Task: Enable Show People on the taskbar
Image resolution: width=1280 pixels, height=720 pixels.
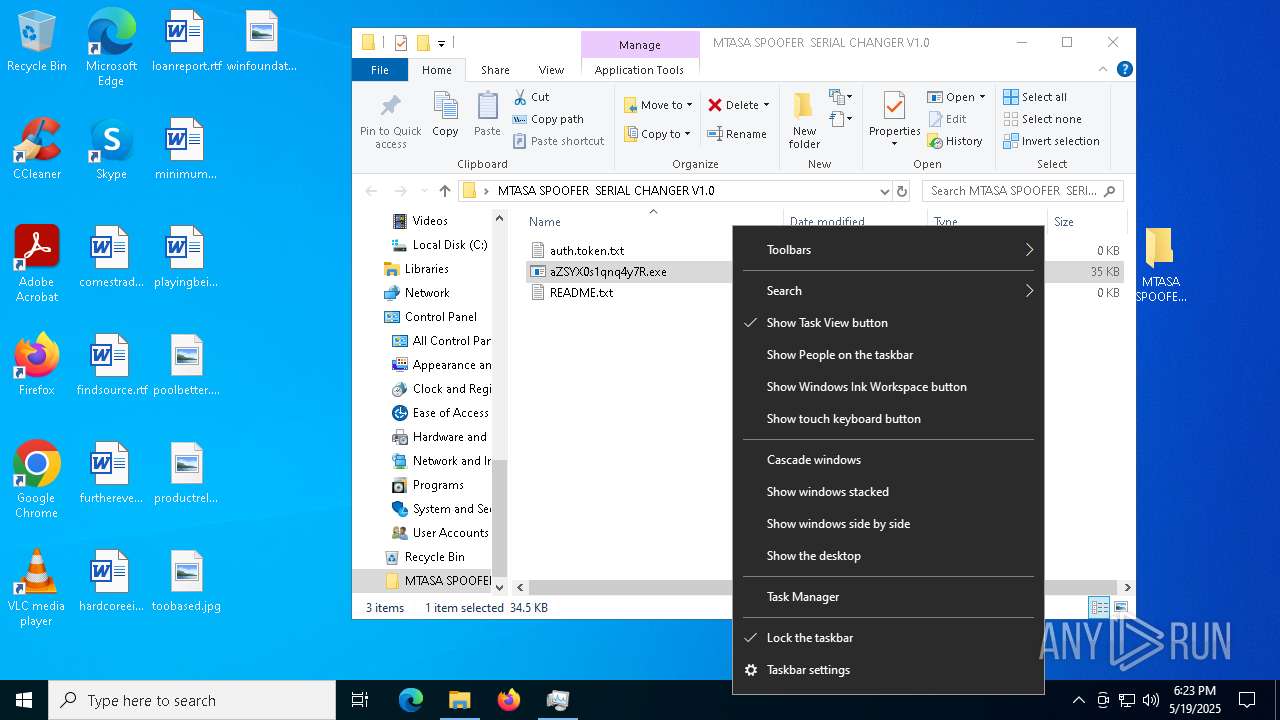Action: (x=888, y=355)
